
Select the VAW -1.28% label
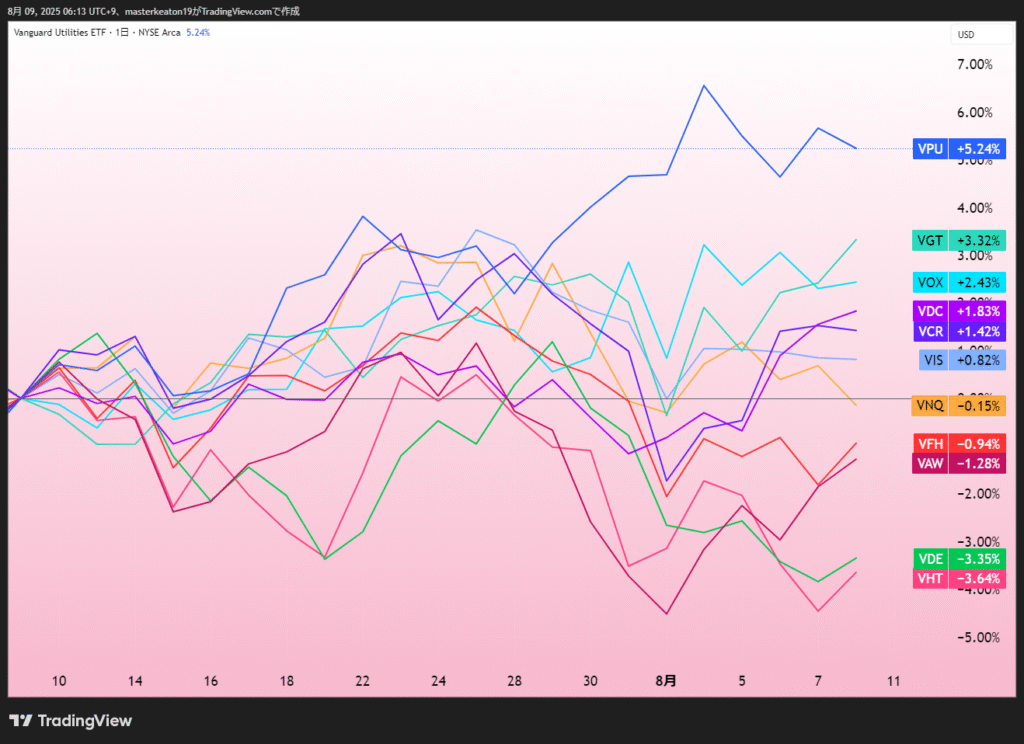pyautogui.click(x=959, y=463)
